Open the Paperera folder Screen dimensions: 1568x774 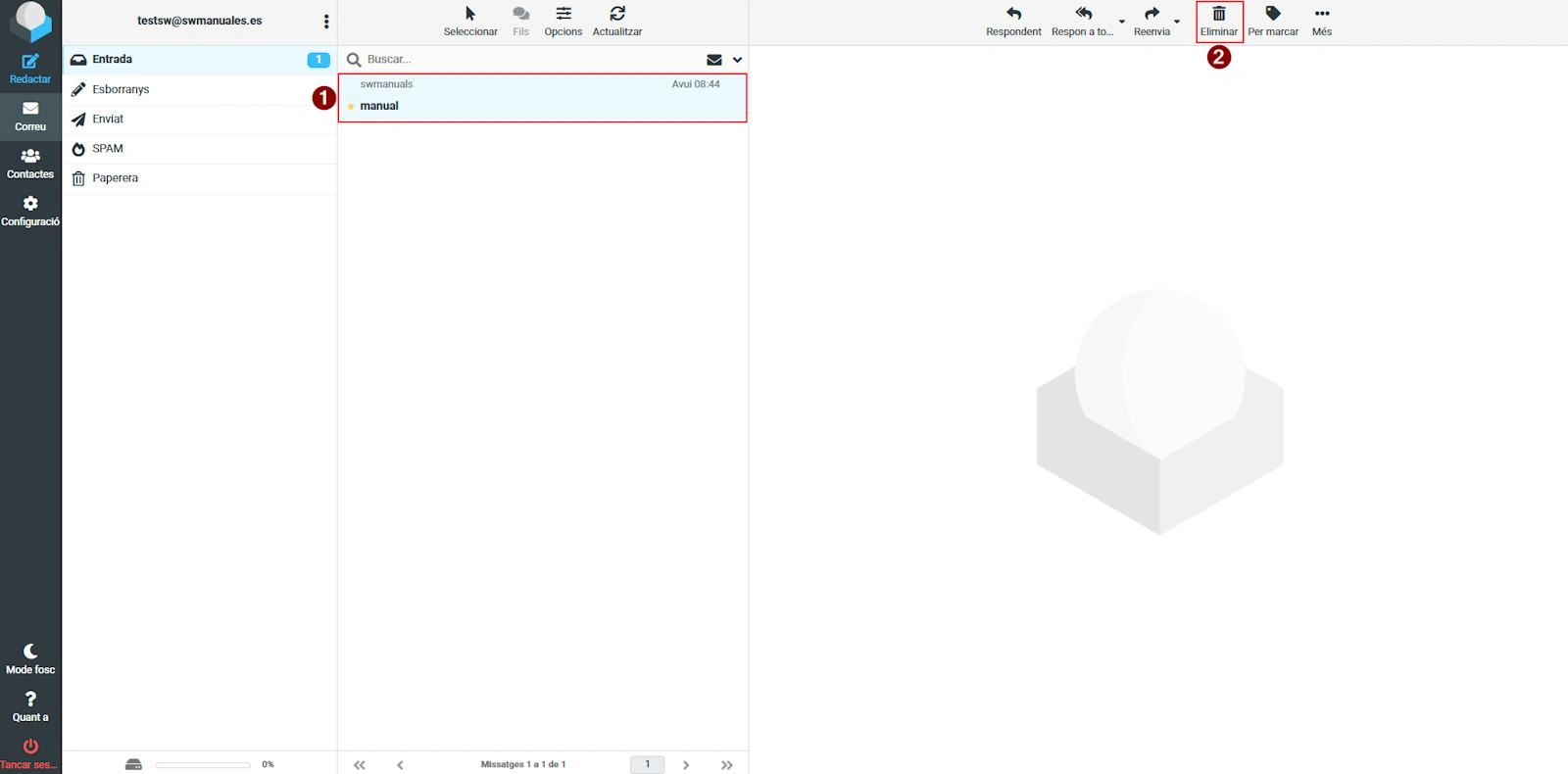(x=115, y=178)
